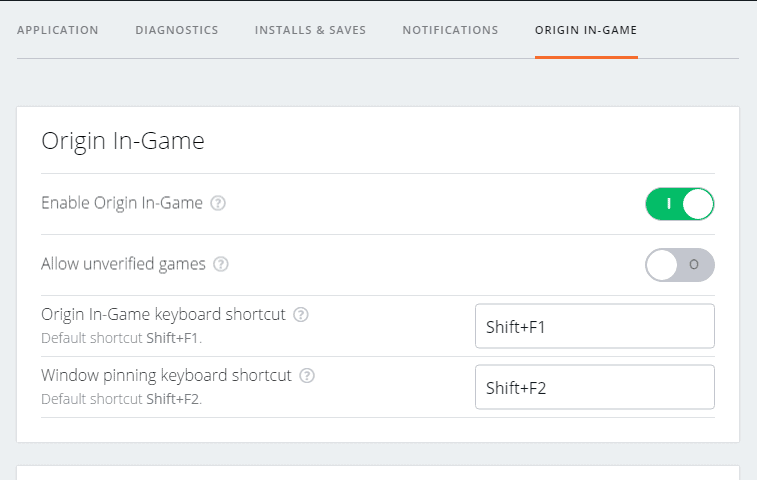Click the Shift+F2 shortcut input field
The image size is (757, 480).
pos(595,387)
